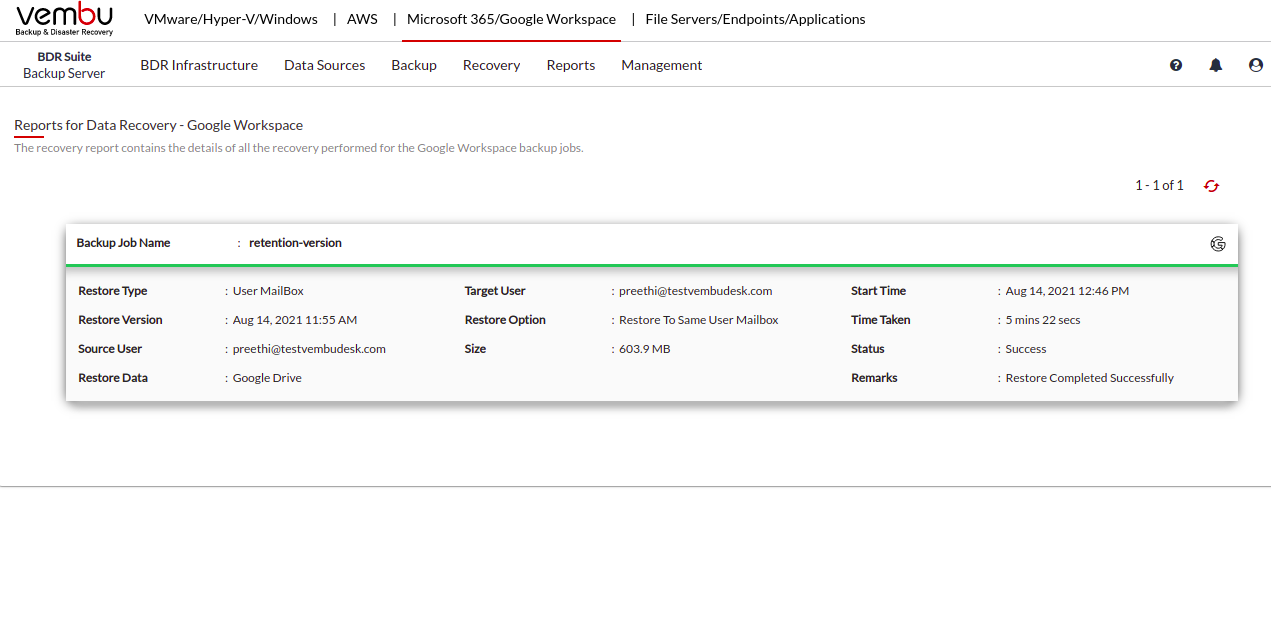This screenshot has width=1271, height=624.
Task: Open the BDR Infrastructure menu
Action: pos(199,65)
